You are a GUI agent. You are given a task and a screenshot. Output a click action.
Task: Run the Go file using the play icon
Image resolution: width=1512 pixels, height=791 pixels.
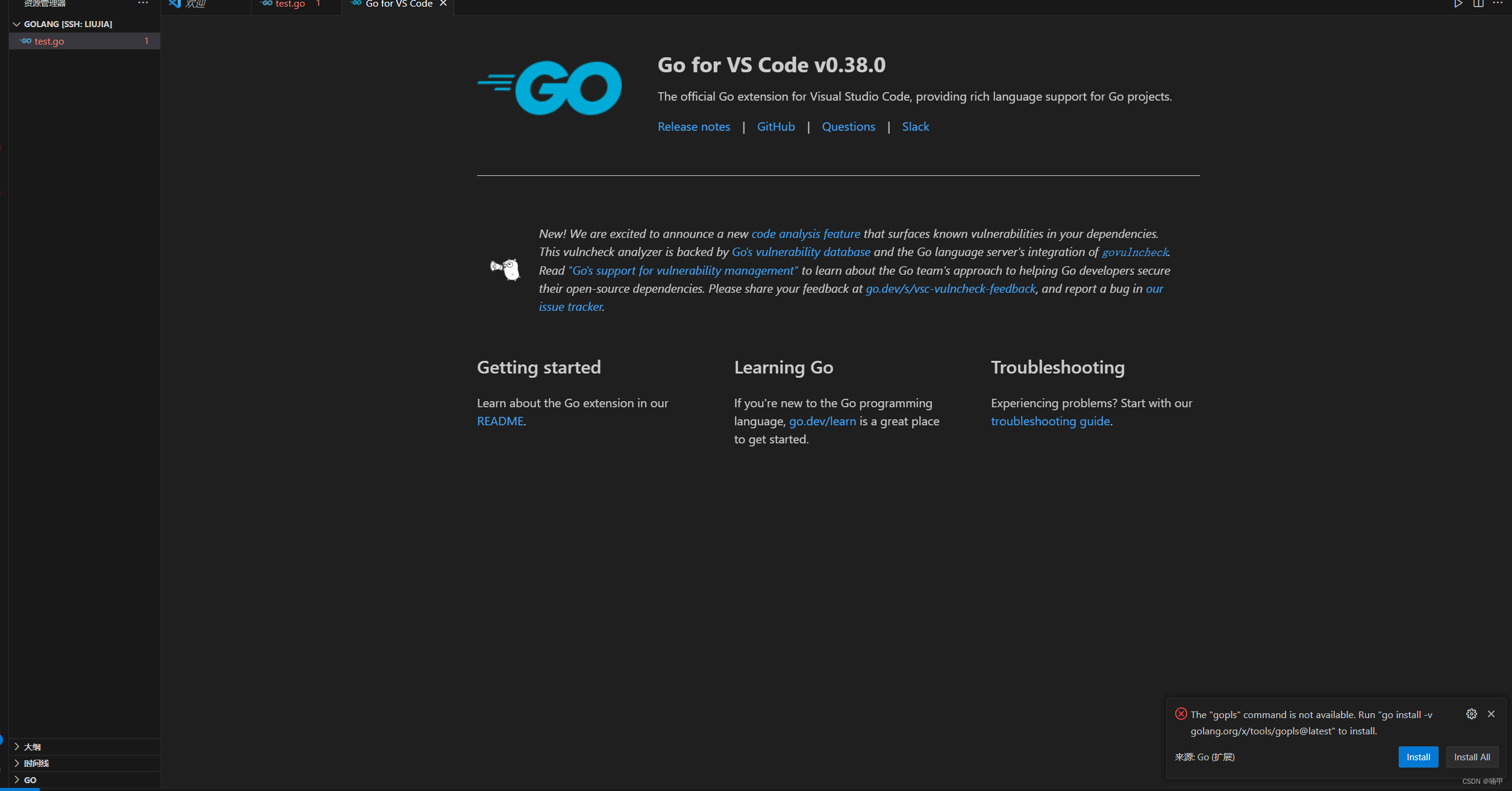[x=1458, y=4]
